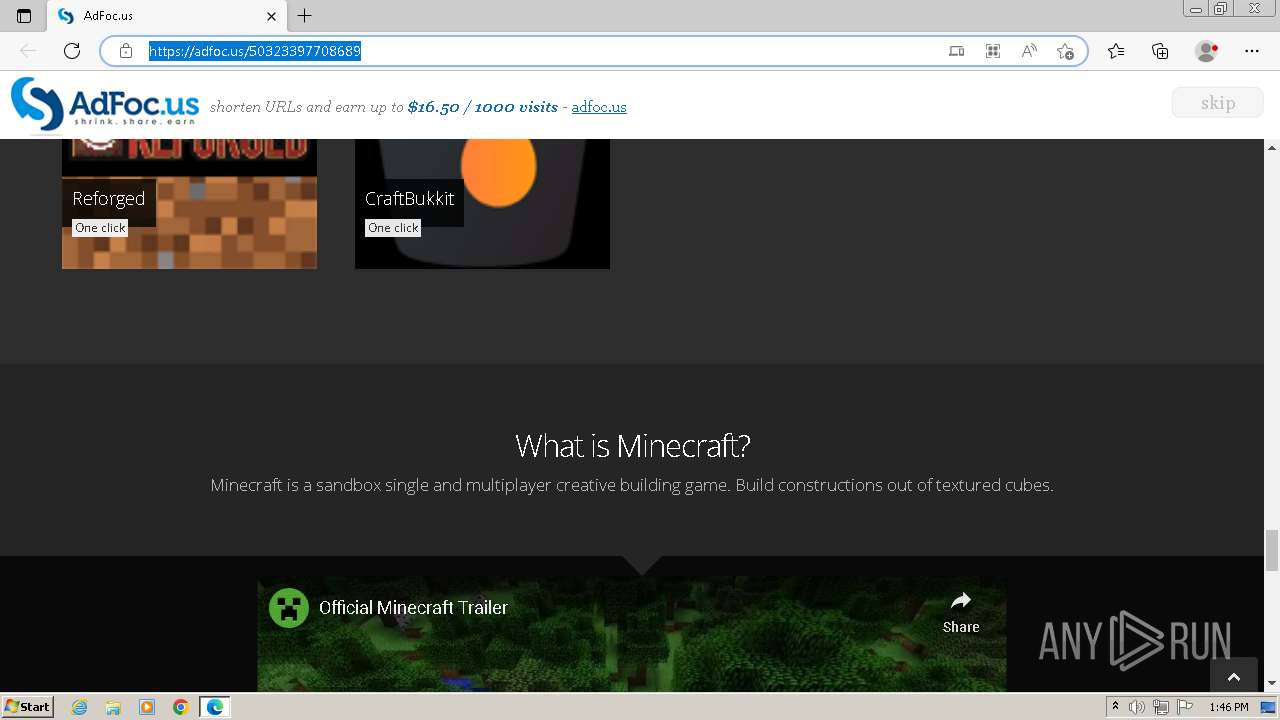Viewport: 1280px width, 720px height.
Task: Show hidden system tray icons
Action: (1115, 707)
